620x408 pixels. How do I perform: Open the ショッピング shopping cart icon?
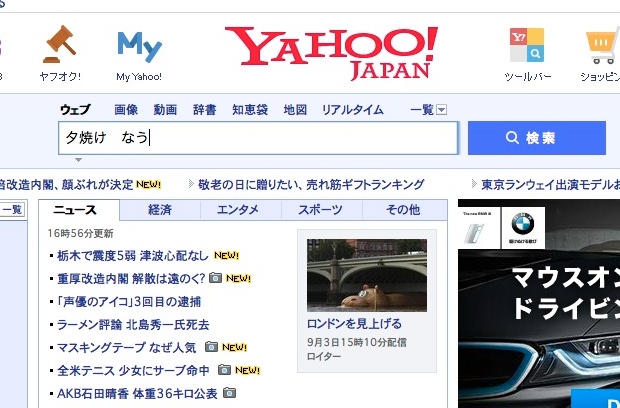(602, 47)
